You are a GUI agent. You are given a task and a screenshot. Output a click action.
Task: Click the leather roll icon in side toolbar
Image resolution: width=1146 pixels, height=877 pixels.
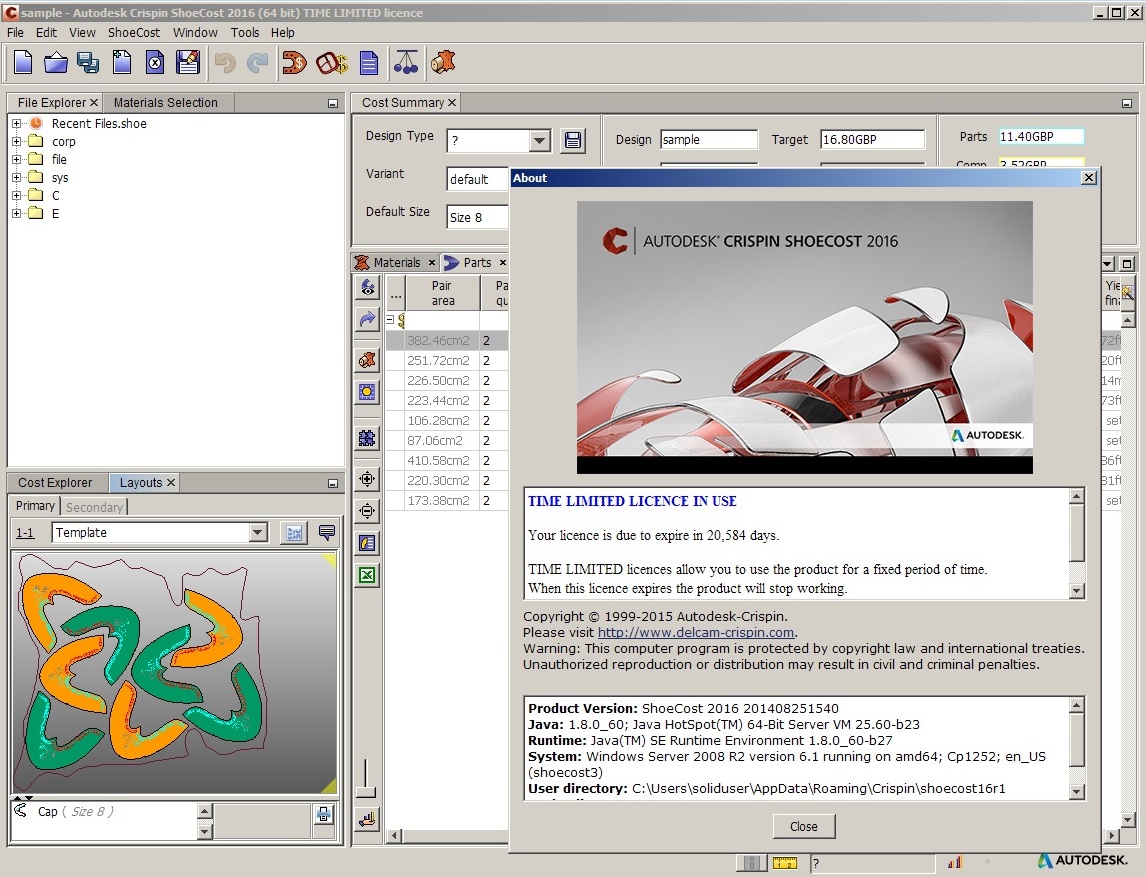368,360
